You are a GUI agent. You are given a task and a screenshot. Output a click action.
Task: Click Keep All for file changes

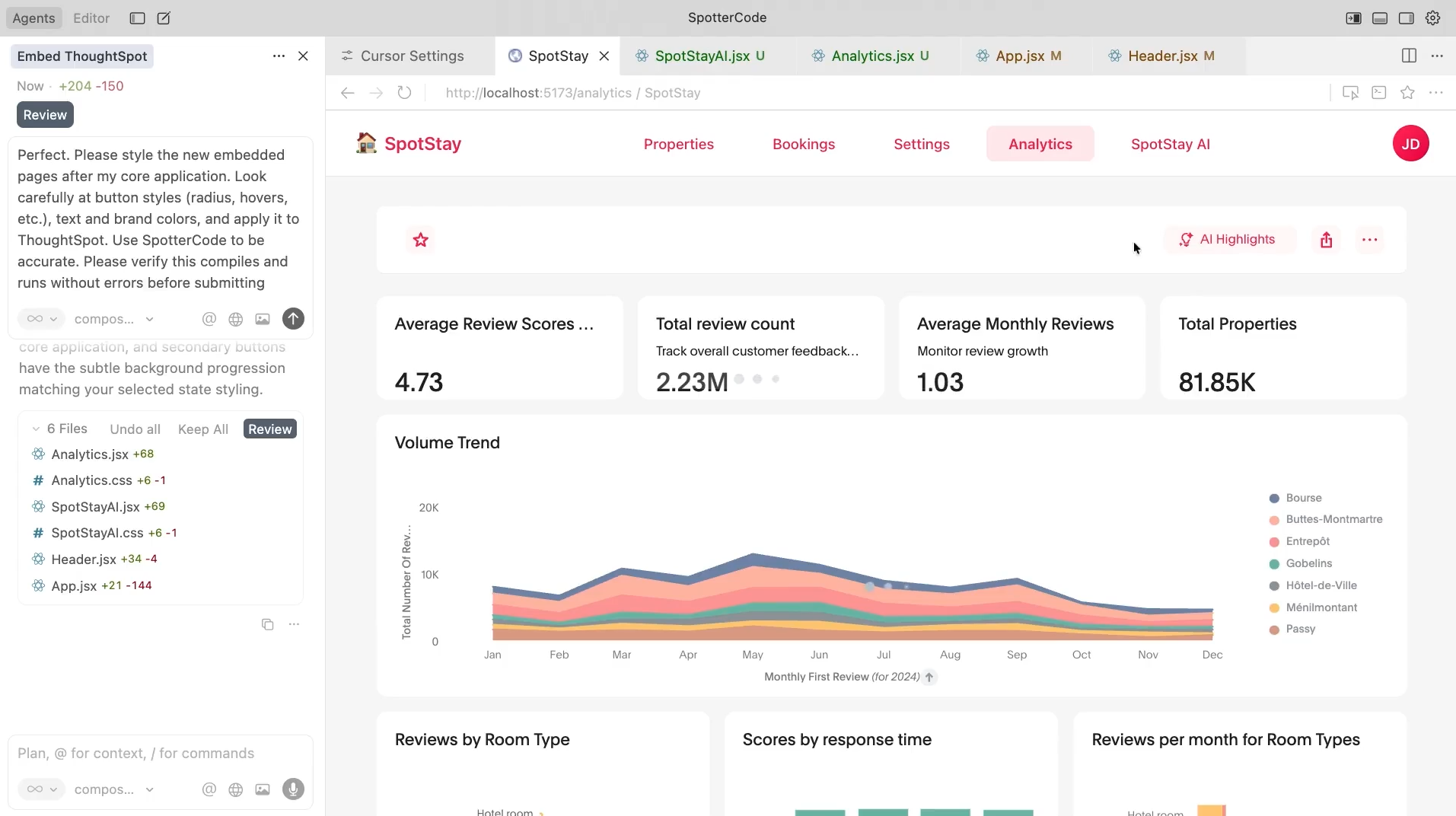coord(202,429)
